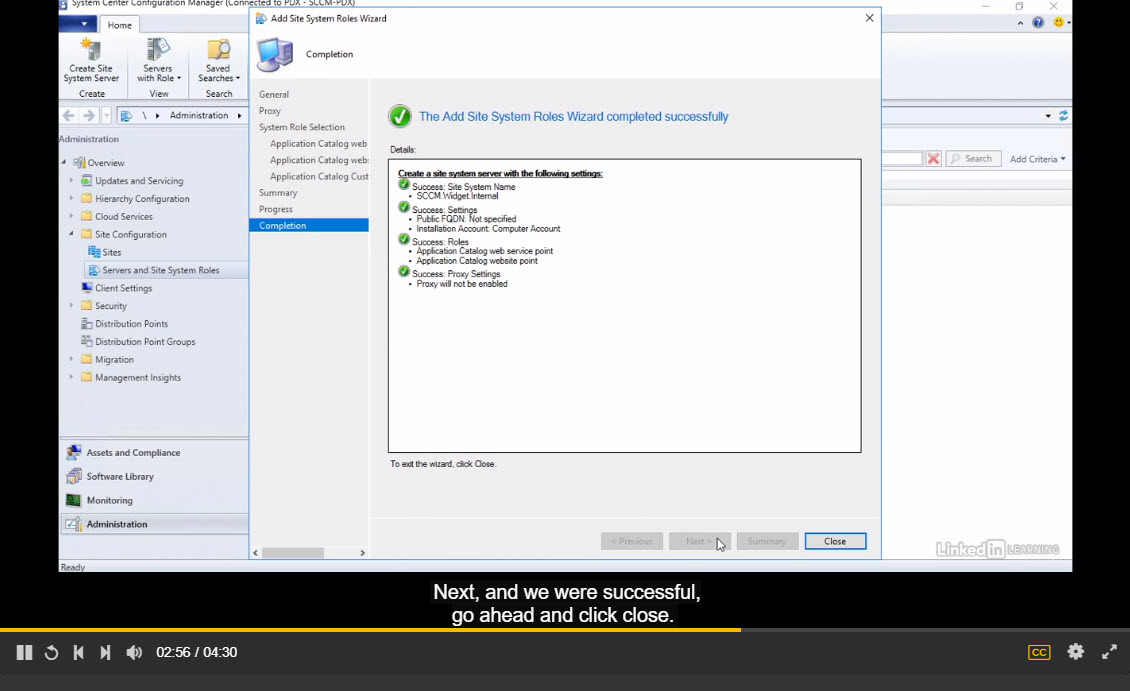Open the navigation history dropdown arrow
Image resolution: width=1130 pixels, height=691 pixels.
(106, 115)
